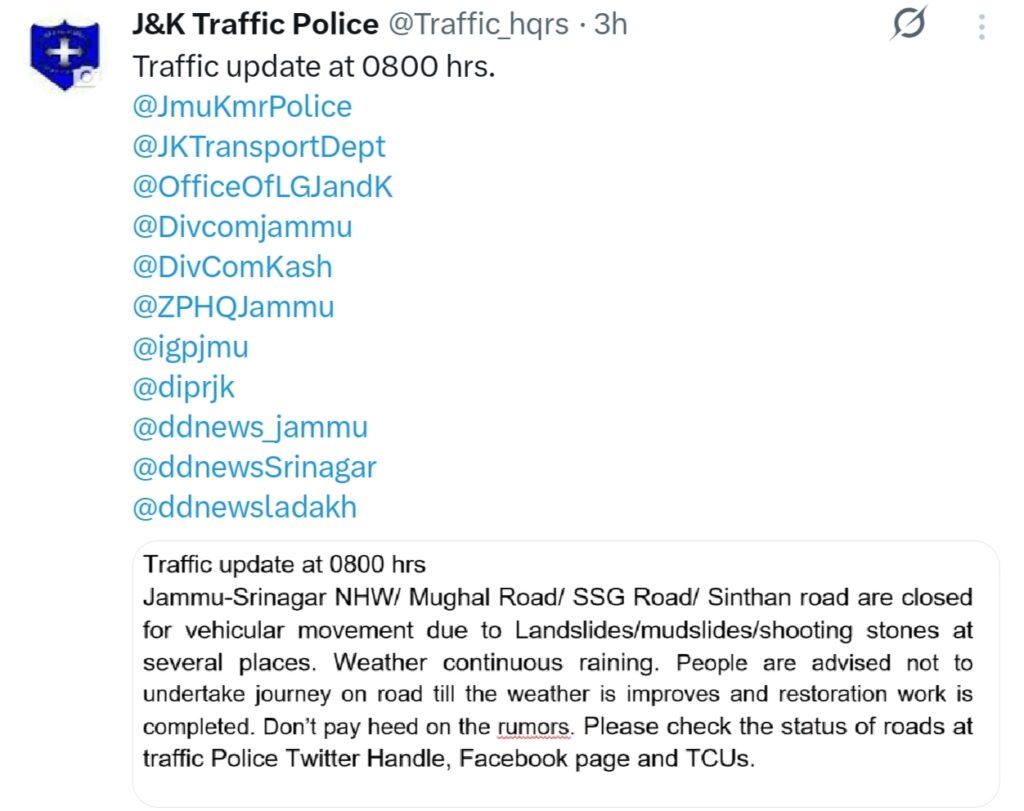Open the J&K Traffic Police profile avatar
This screenshot has height=811, width=1024.
tap(65, 56)
